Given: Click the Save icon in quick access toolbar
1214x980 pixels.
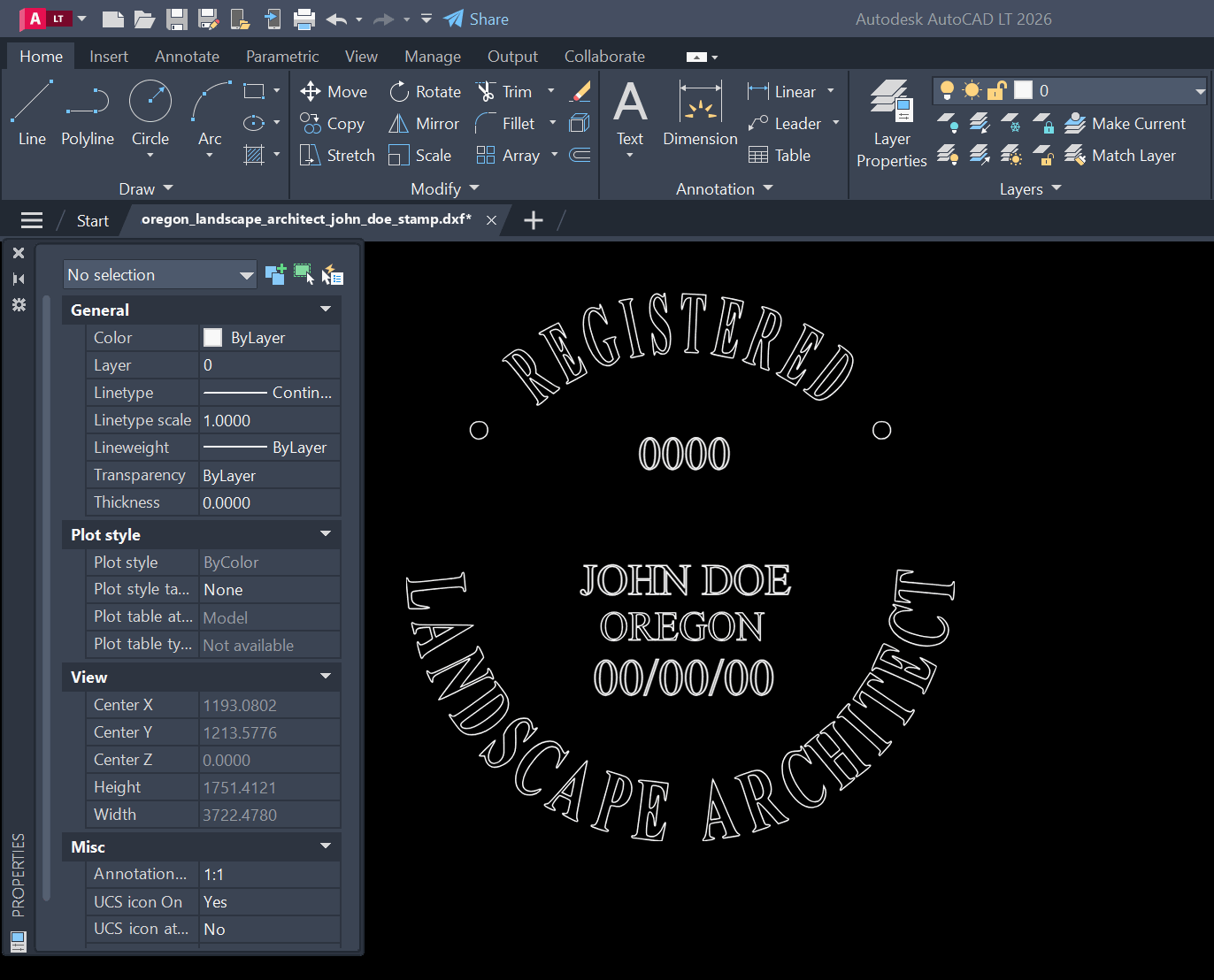Looking at the screenshot, I should [177, 19].
